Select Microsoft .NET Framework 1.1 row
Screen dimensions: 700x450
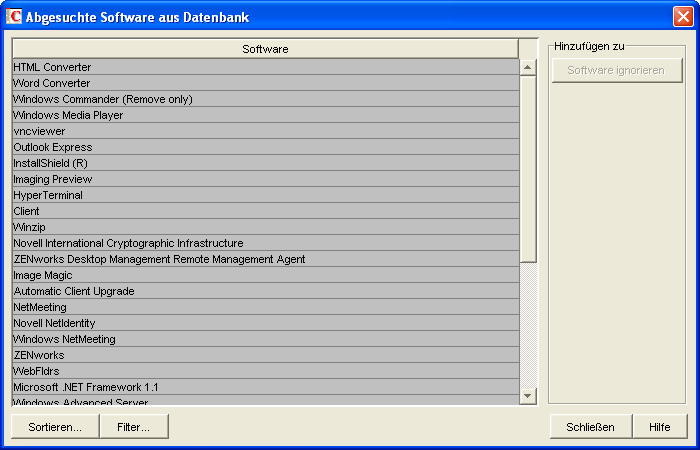266,388
